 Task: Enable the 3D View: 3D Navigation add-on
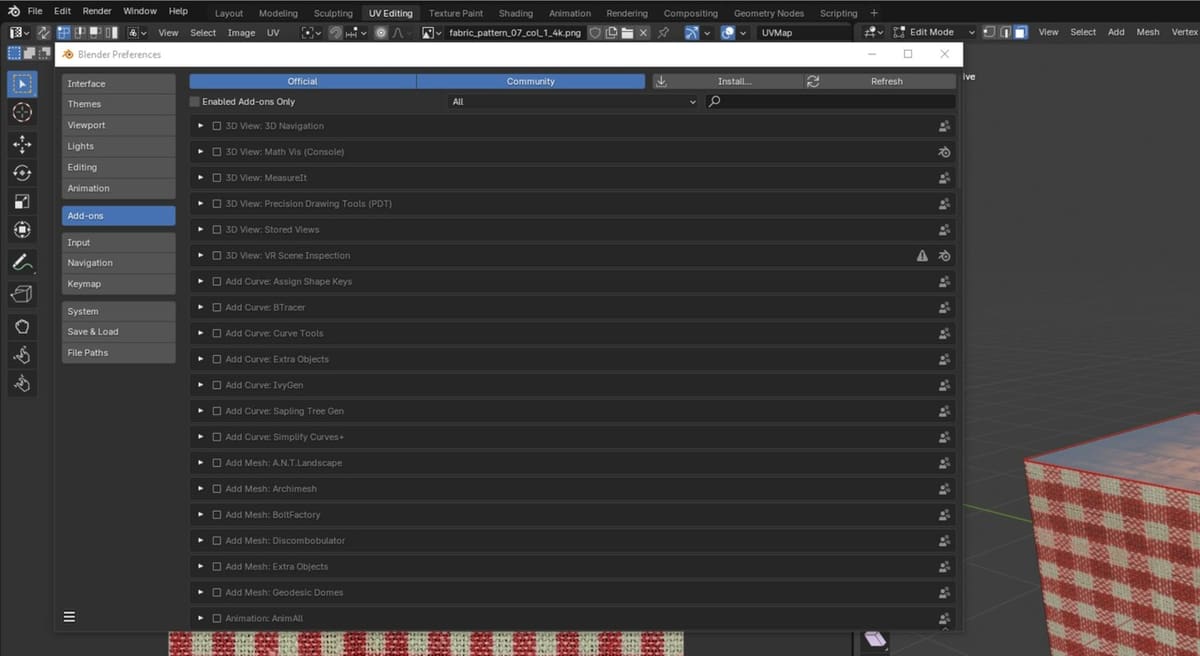[216, 126]
